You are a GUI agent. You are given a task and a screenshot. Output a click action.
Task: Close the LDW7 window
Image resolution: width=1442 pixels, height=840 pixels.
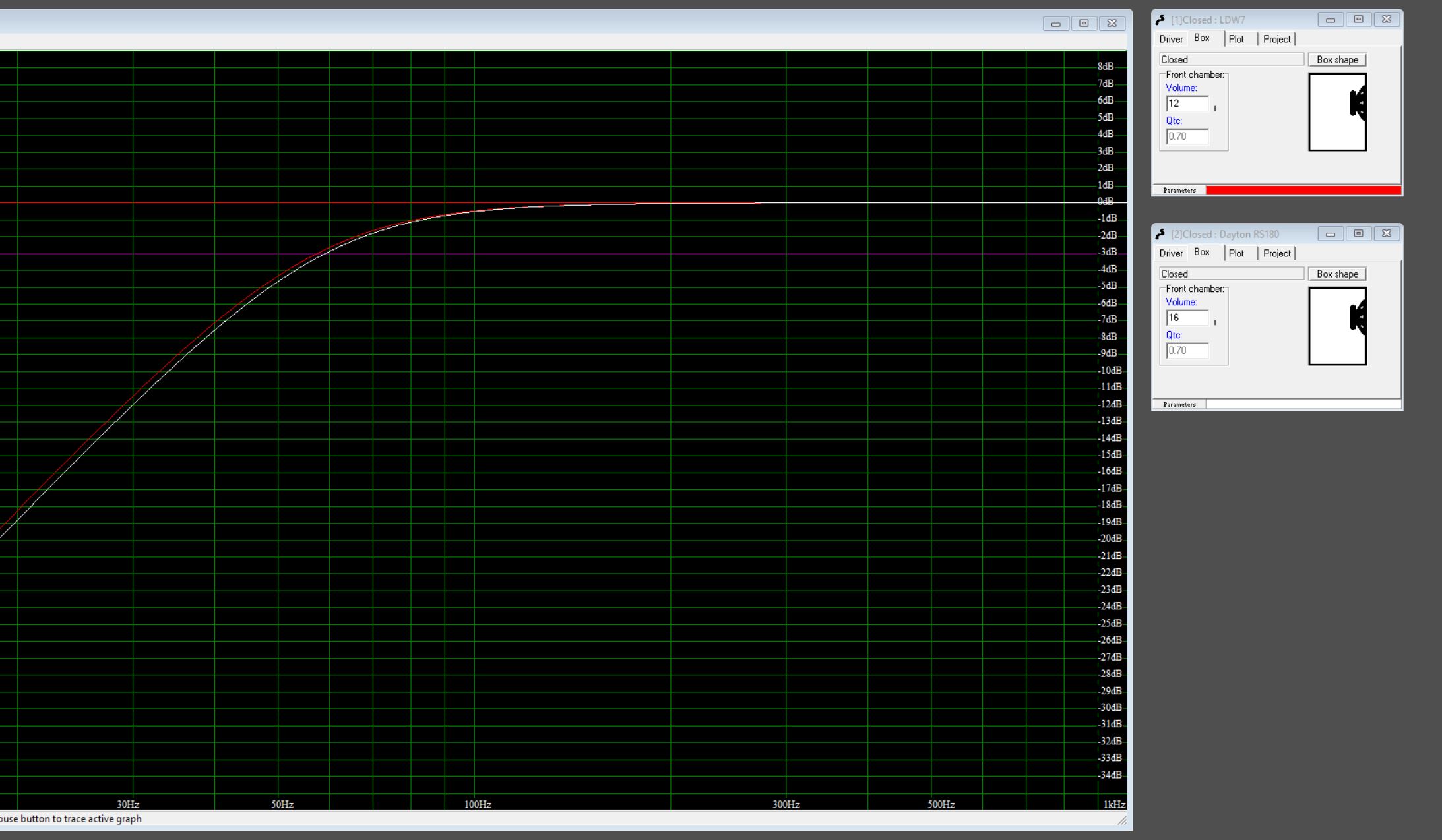point(1387,20)
